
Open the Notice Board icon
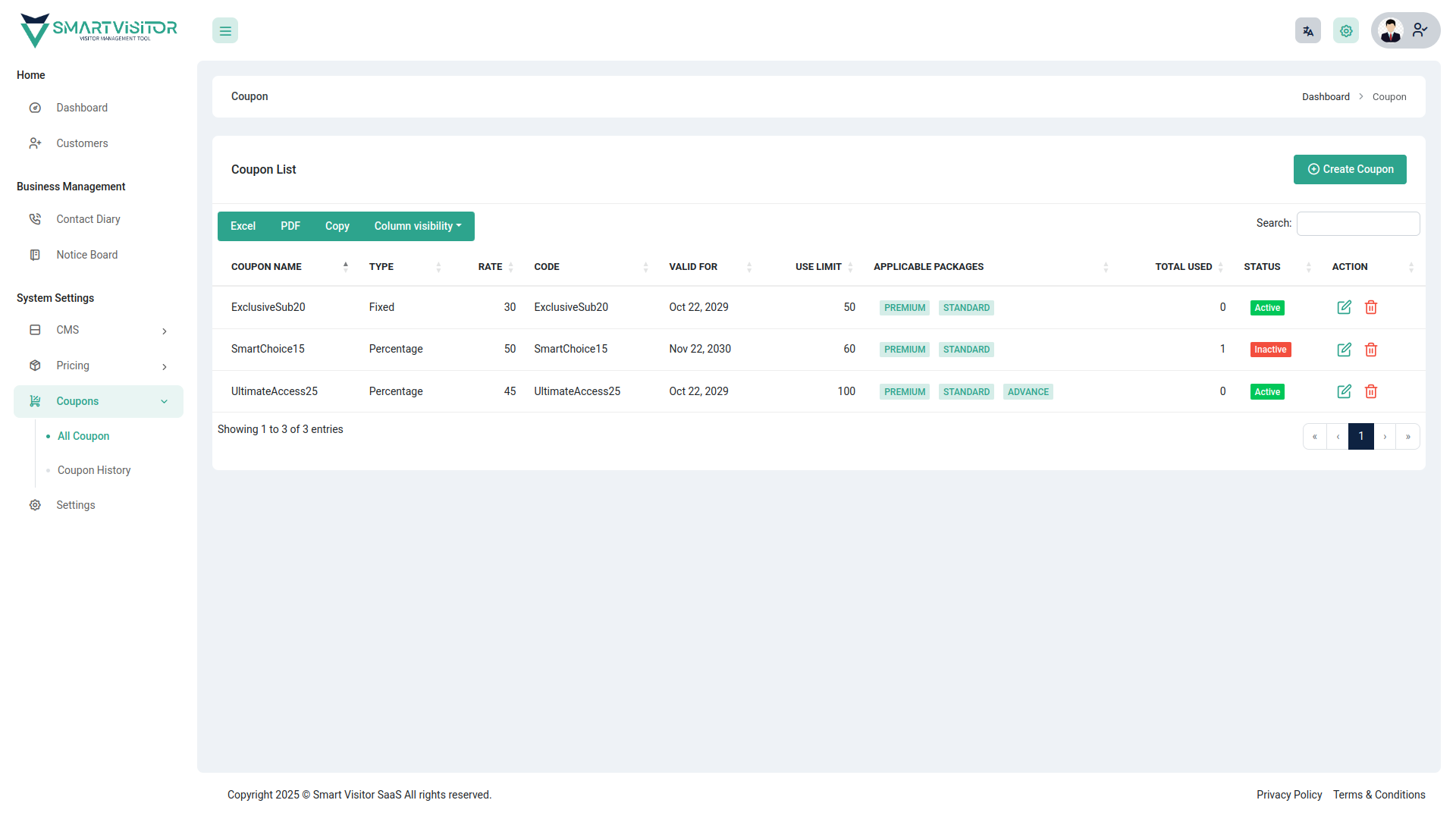pyautogui.click(x=35, y=255)
